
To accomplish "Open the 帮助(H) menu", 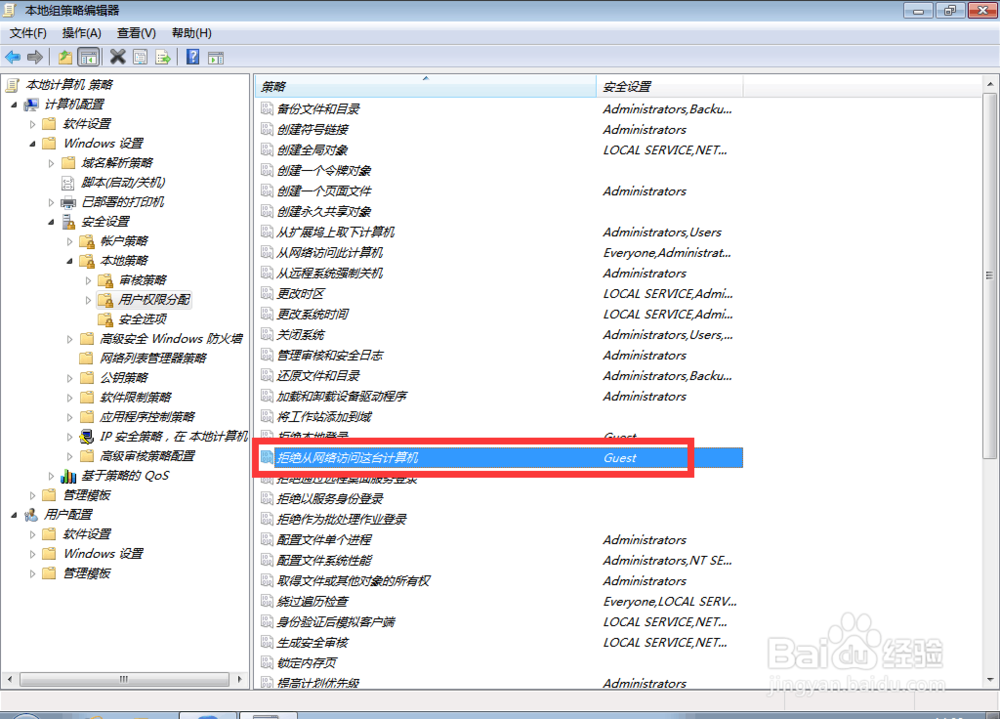I will 192,33.
